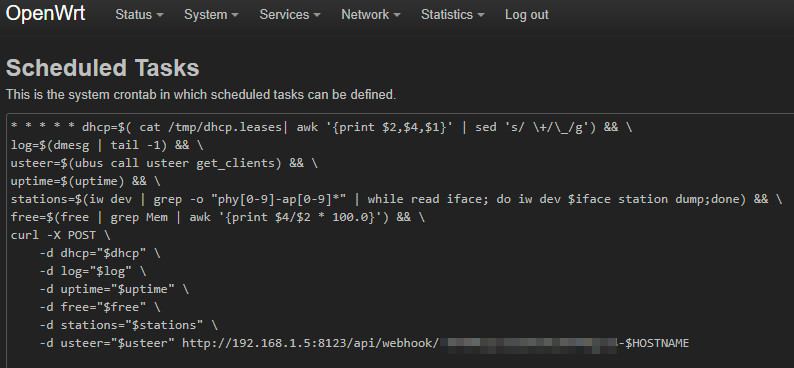This screenshot has height=368, width=794.
Task: Place cursor on the dhcp.leases crontab line
Action: (x=322, y=128)
